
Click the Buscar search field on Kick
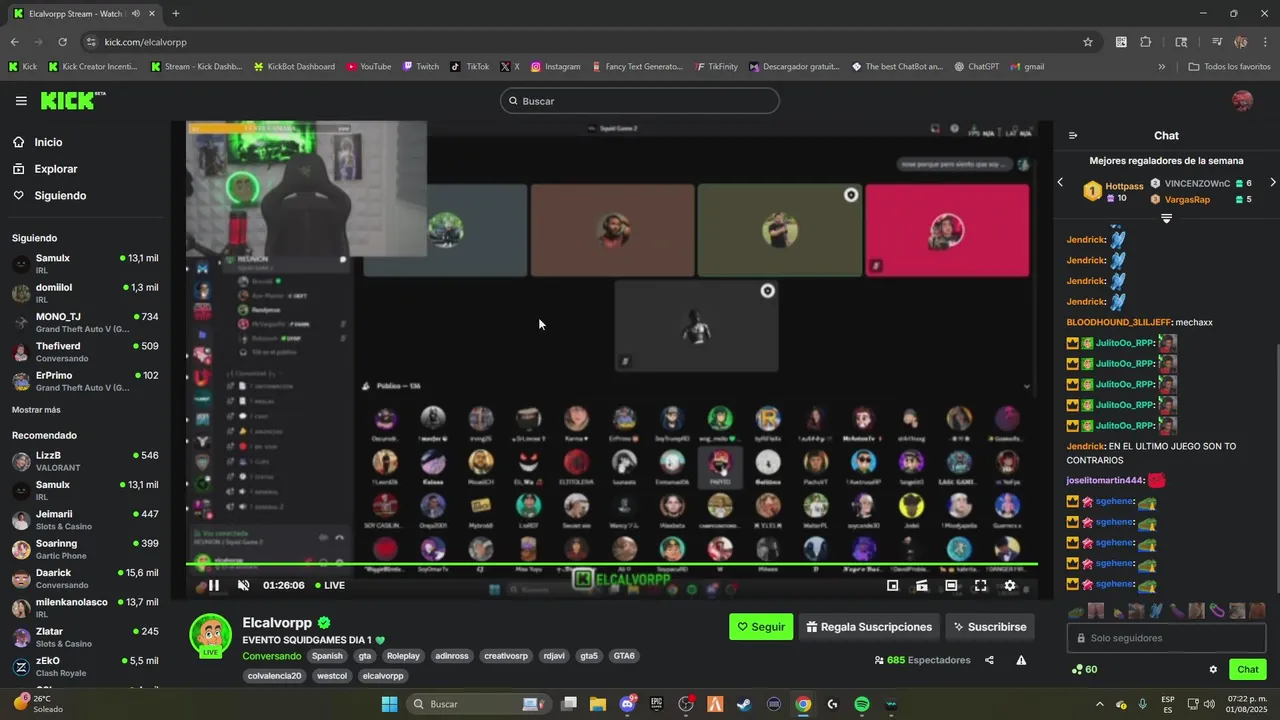click(640, 101)
